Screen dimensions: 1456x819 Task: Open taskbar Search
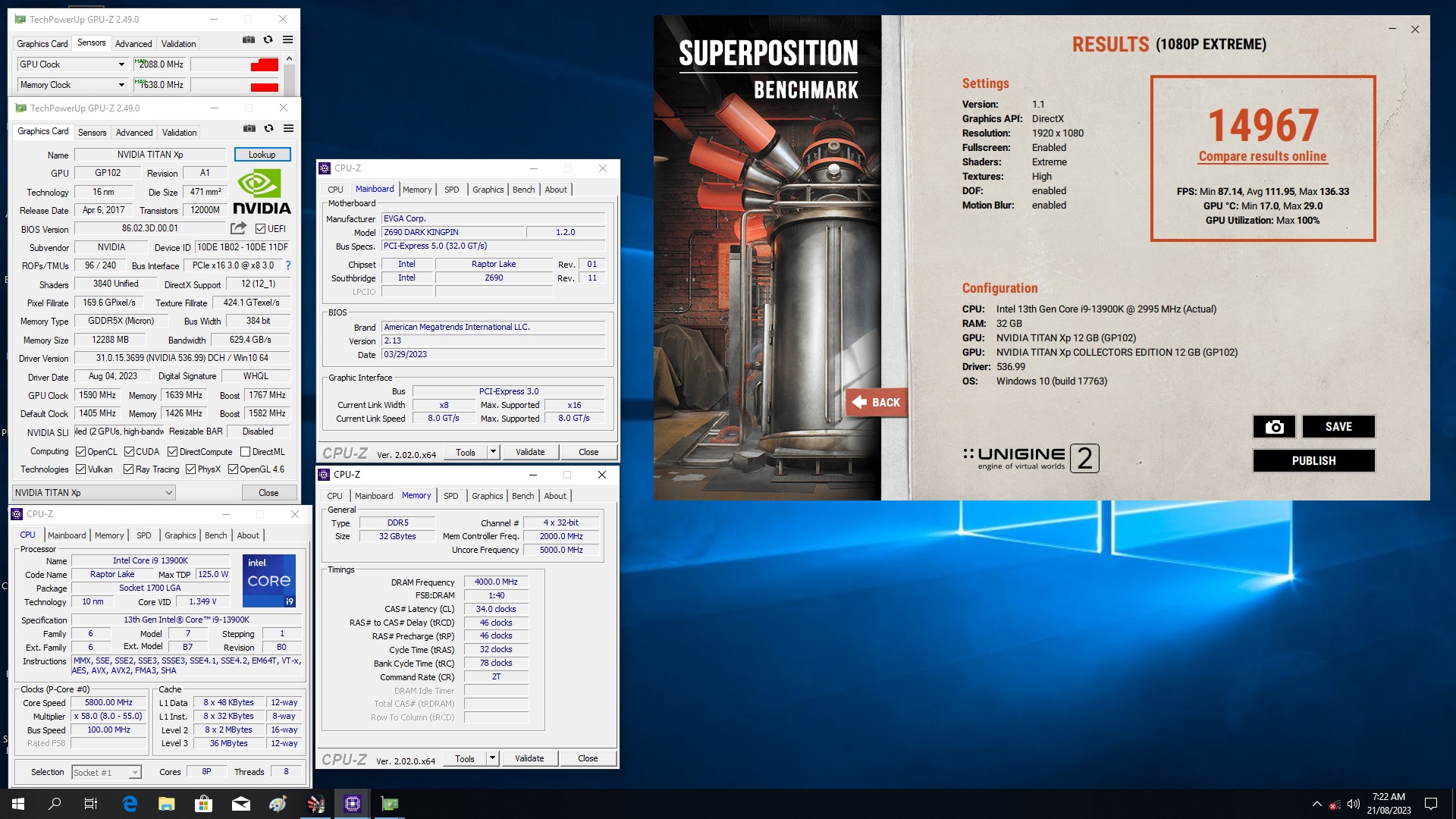[55, 804]
